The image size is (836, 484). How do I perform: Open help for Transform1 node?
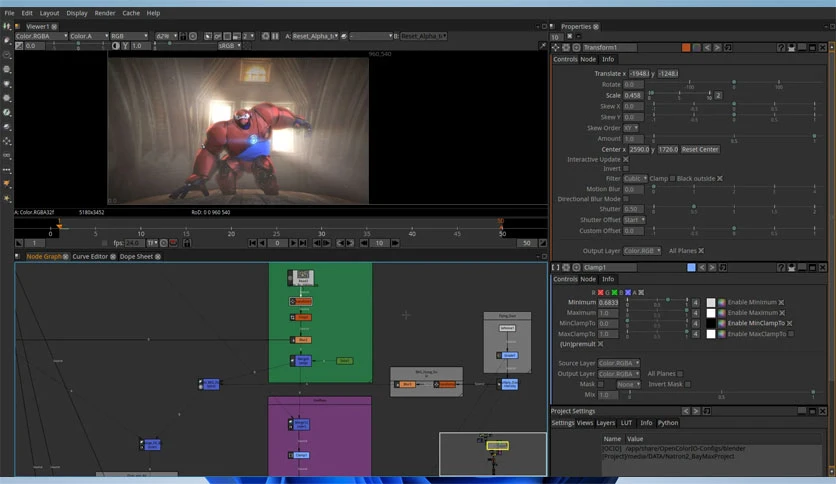[781, 47]
